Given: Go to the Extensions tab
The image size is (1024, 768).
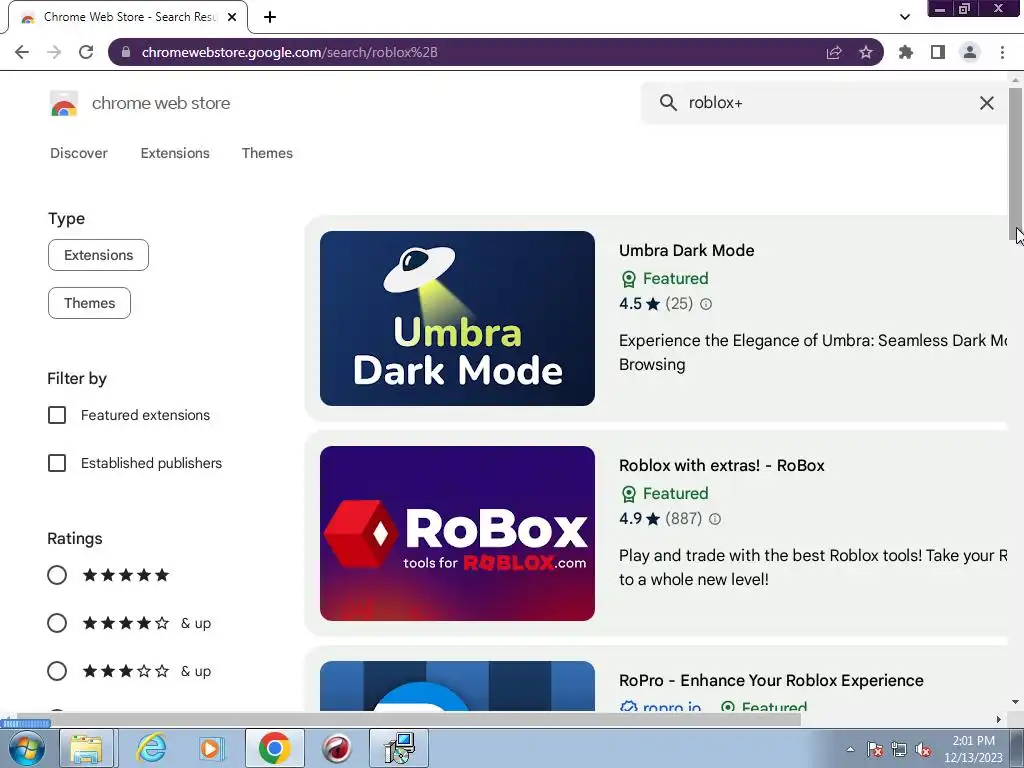Looking at the screenshot, I should point(175,153).
